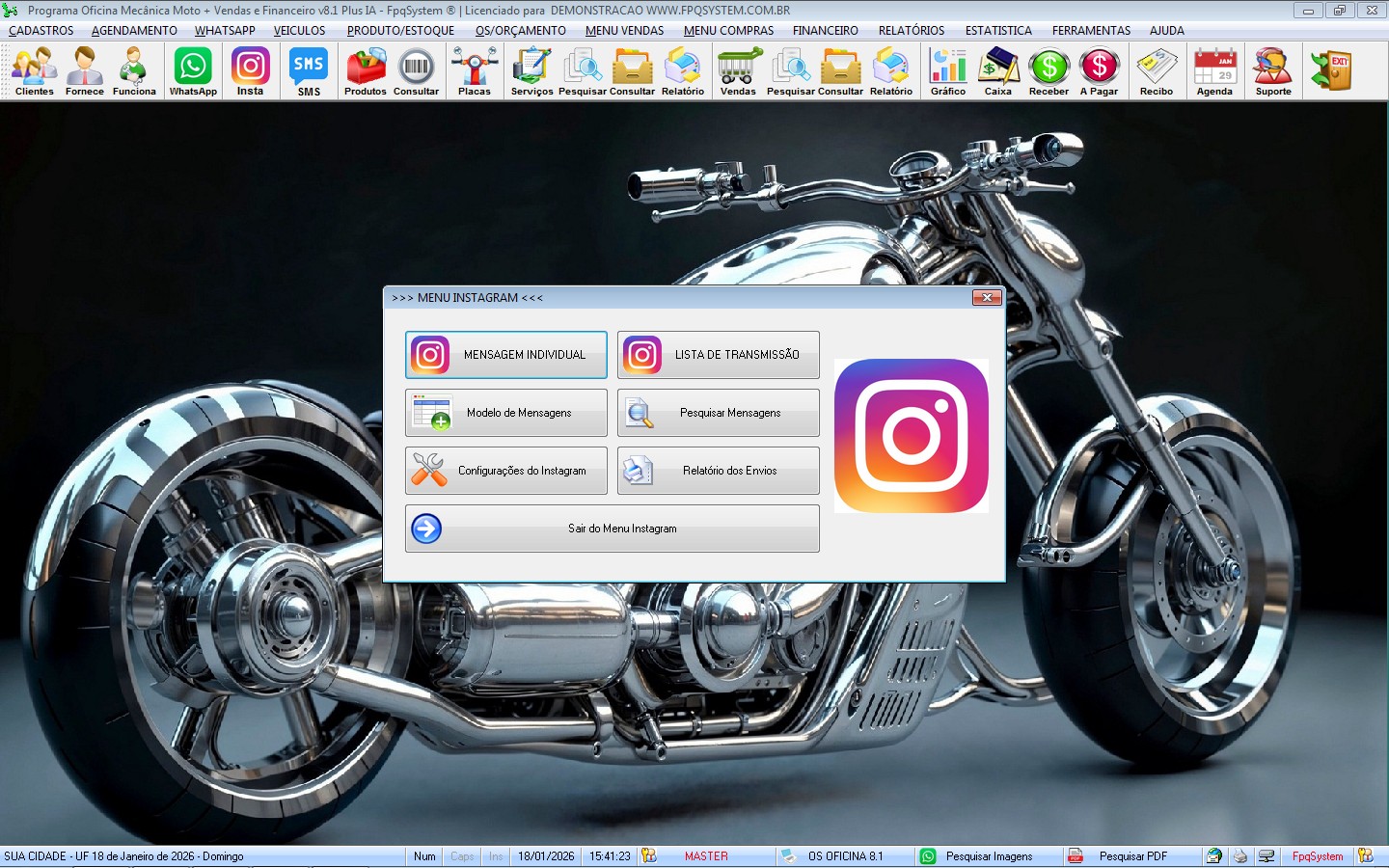The width and height of the screenshot is (1389, 868).
Task: Click the Relatório printer icon left of Vendas
Action: click(683, 71)
